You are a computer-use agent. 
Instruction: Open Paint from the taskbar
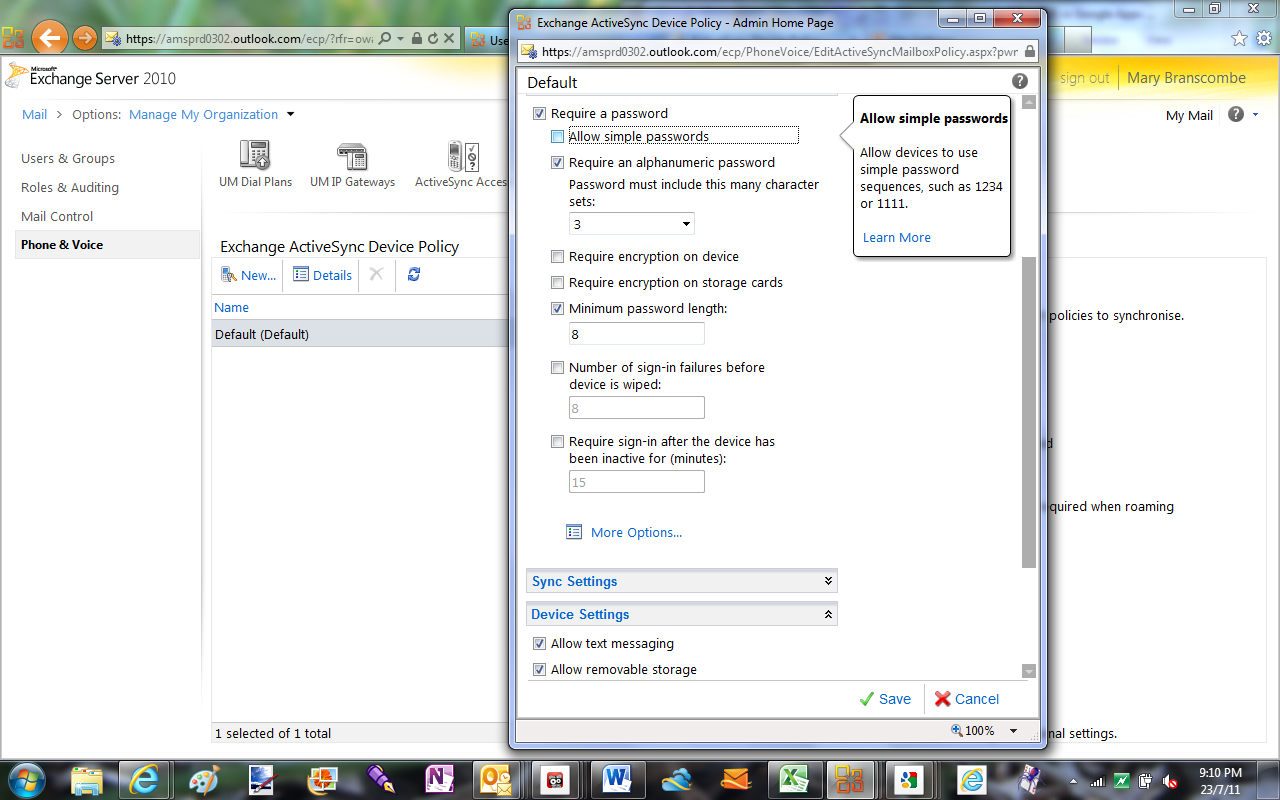click(x=203, y=779)
